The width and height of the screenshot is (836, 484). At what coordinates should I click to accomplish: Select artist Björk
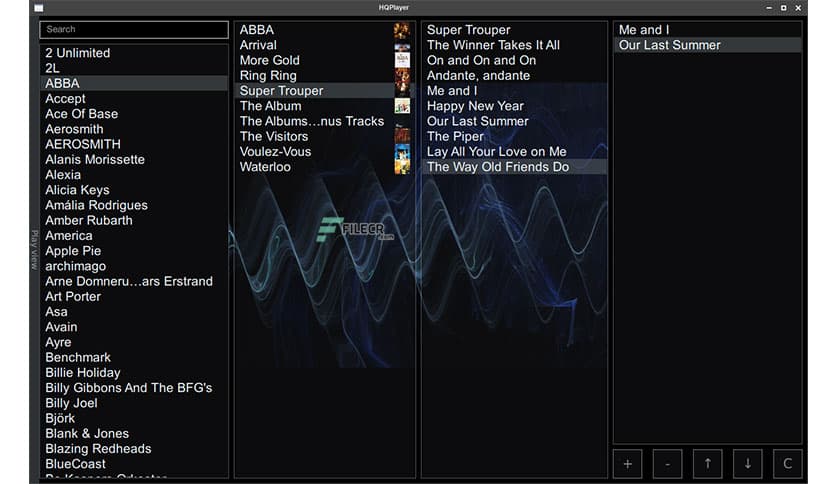tap(134, 418)
